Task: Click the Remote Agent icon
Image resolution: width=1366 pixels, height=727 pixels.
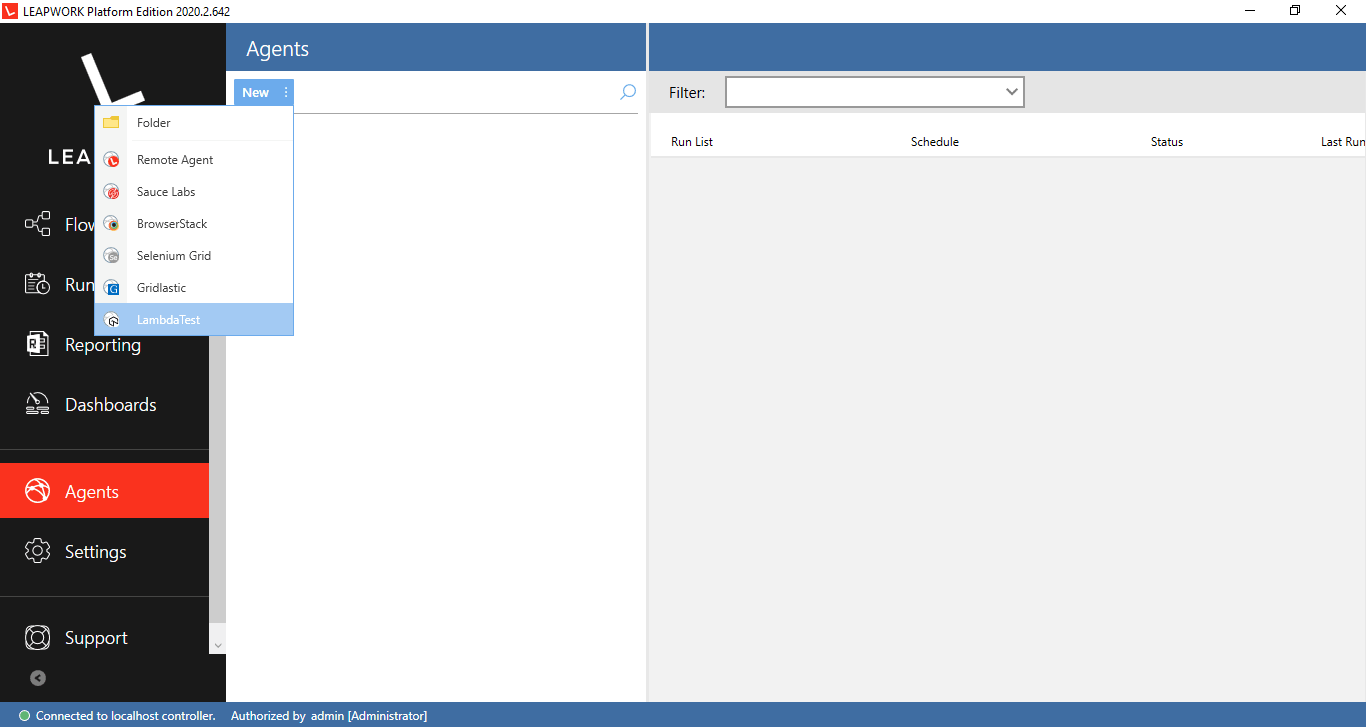Action: (112, 160)
